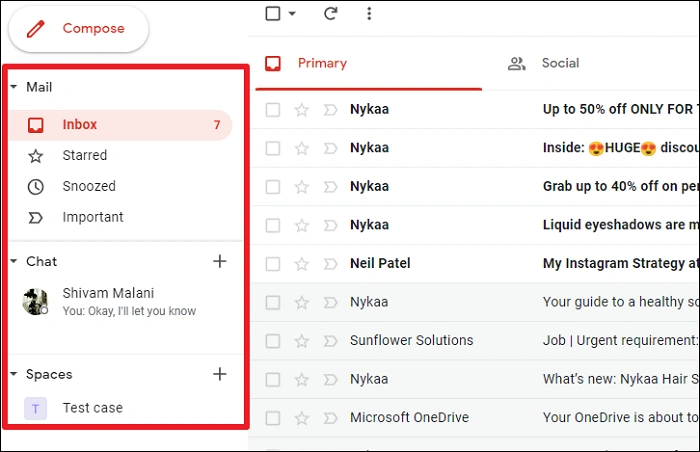Viewport: 700px width, 452px height.
Task: Refresh the inbox
Action: [x=330, y=13]
